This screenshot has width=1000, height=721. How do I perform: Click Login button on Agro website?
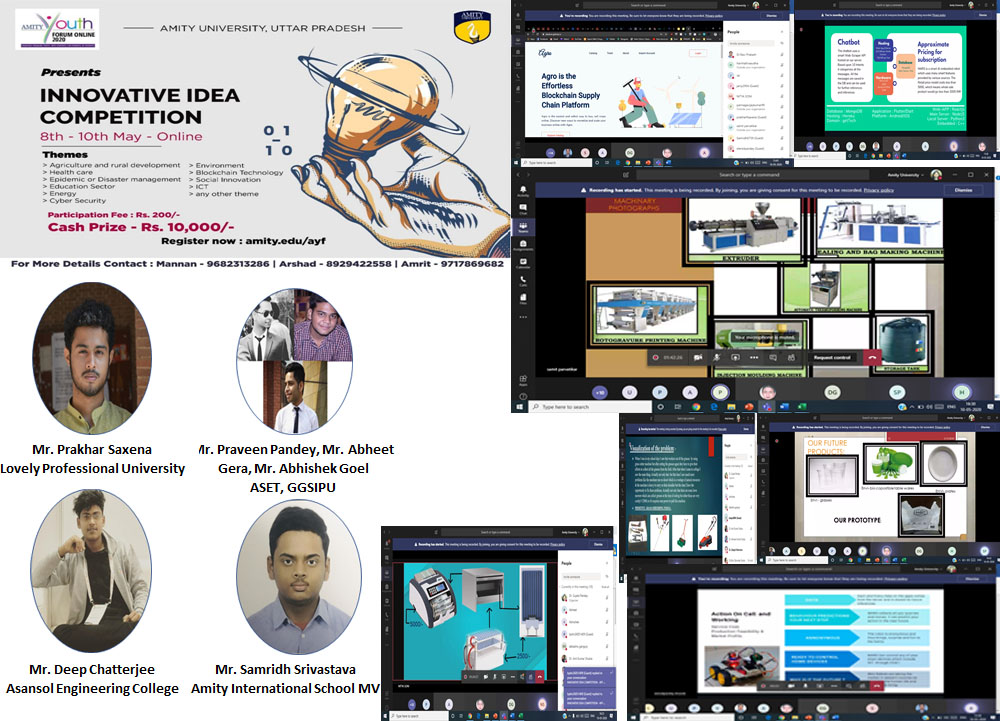(698, 54)
